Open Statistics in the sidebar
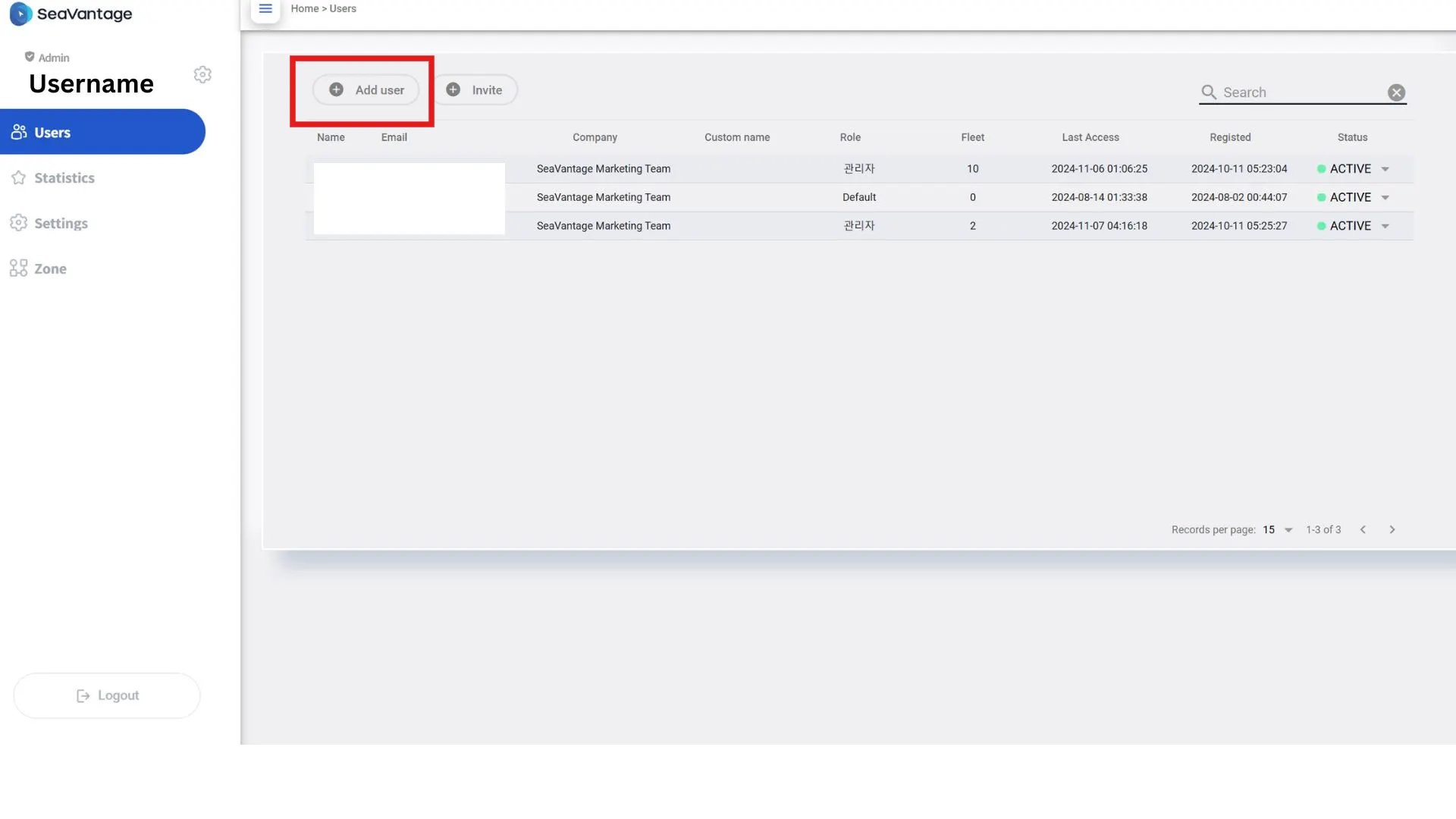The height and width of the screenshot is (819, 1456). [x=64, y=177]
